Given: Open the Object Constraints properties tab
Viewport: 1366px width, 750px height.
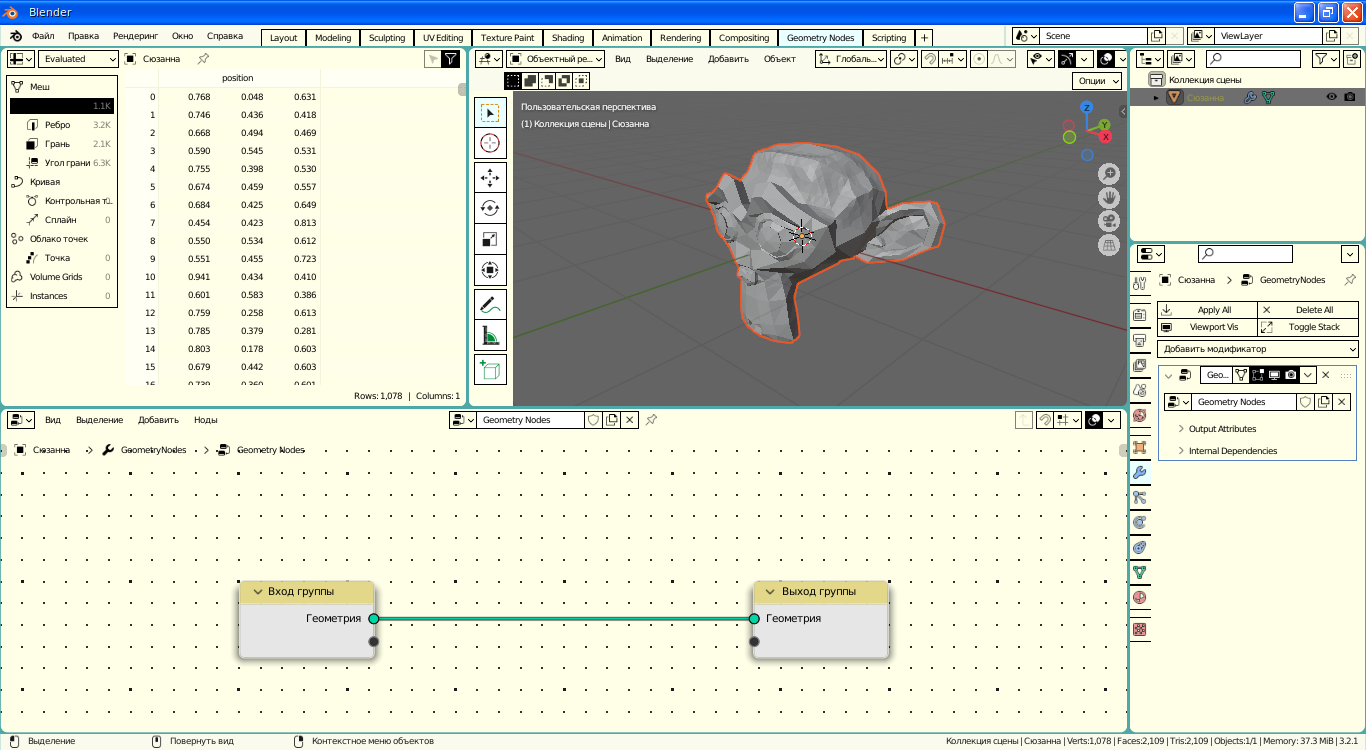Looking at the screenshot, I should [x=1140, y=547].
